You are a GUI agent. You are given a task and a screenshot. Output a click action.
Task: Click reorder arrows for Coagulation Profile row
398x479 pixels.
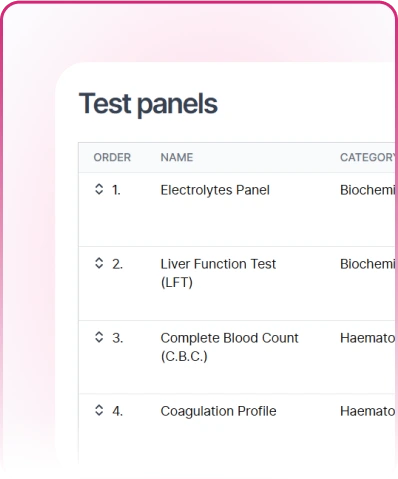(x=99, y=410)
